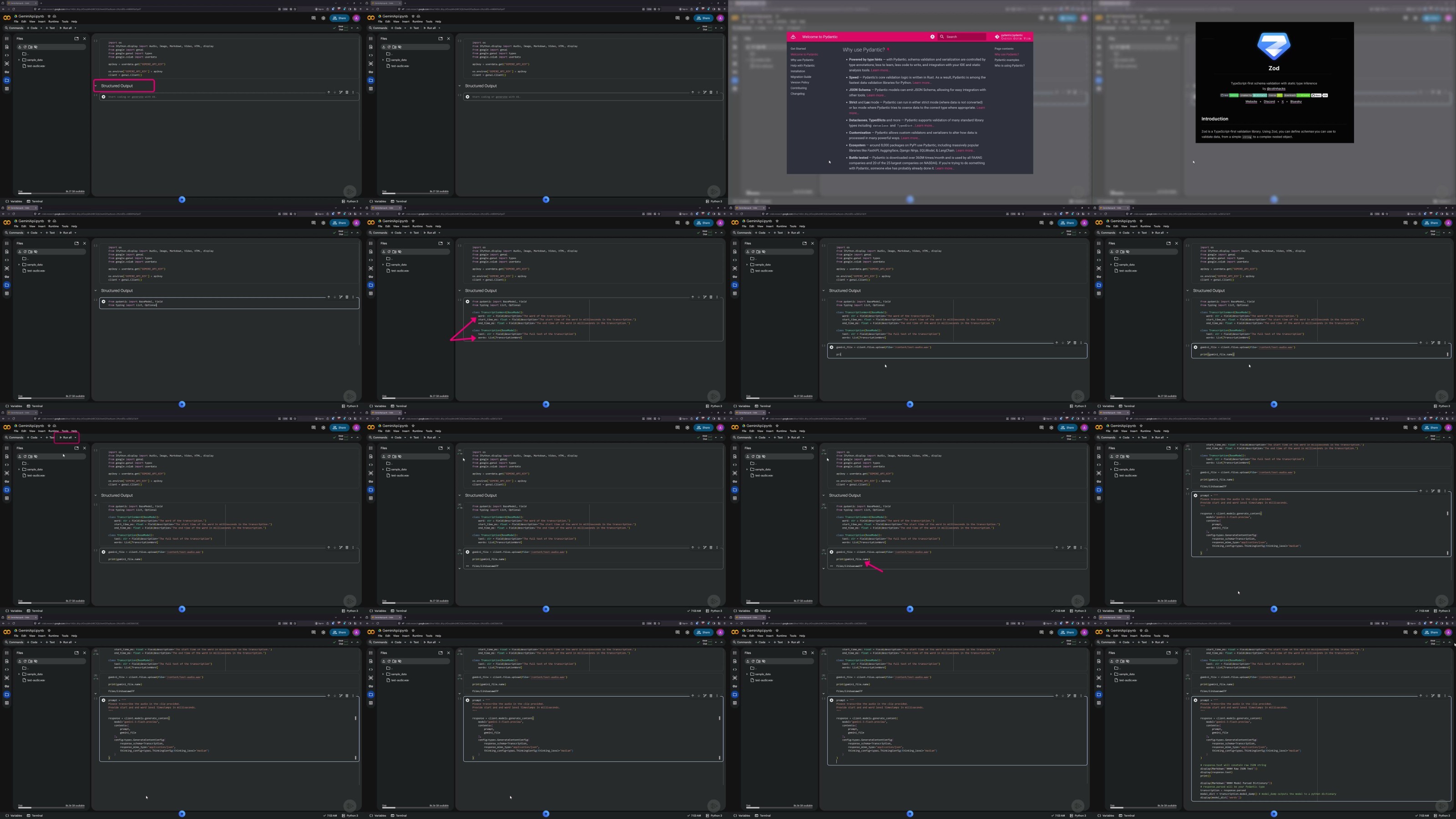
Task: Open settings gear in the display(Markdown) code frame
Action: [1416, 632]
